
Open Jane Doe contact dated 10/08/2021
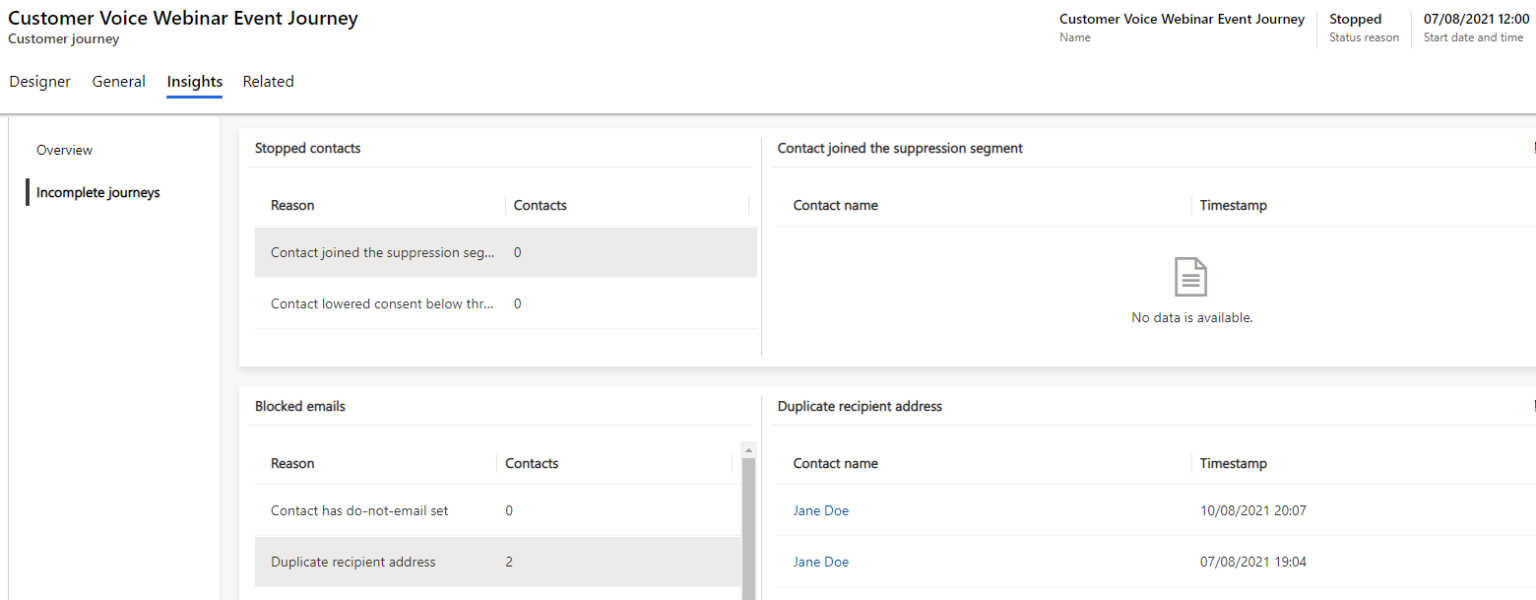(x=821, y=511)
